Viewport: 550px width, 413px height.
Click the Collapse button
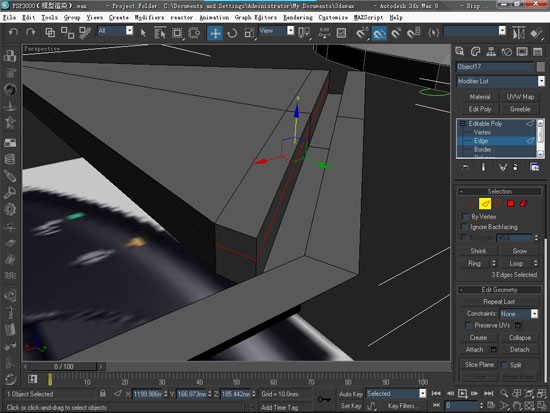coord(519,337)
